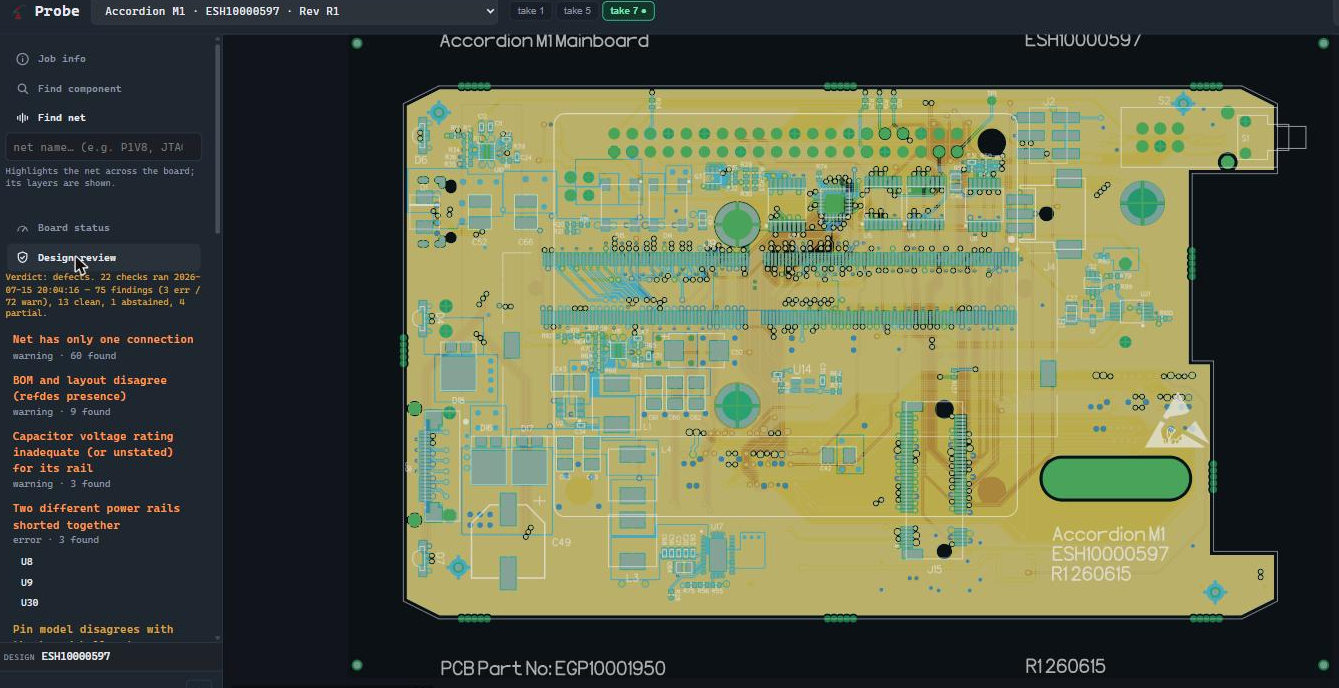This screenshot has height=688, width=1339.
Task: Expand the capacitor voltage rating finding
Action: pos(93,452)
